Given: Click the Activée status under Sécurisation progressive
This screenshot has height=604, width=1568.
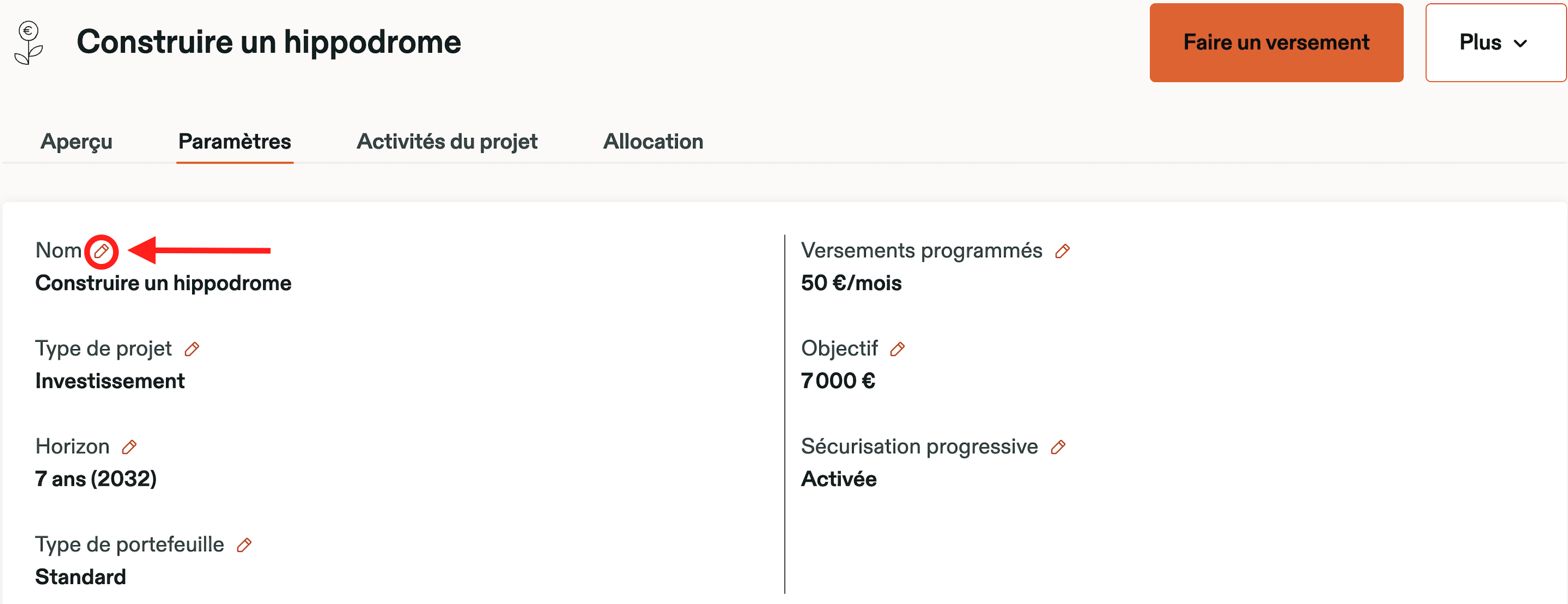Looking at the screenshot, I should pyautogui.click(x=839, y=479).
